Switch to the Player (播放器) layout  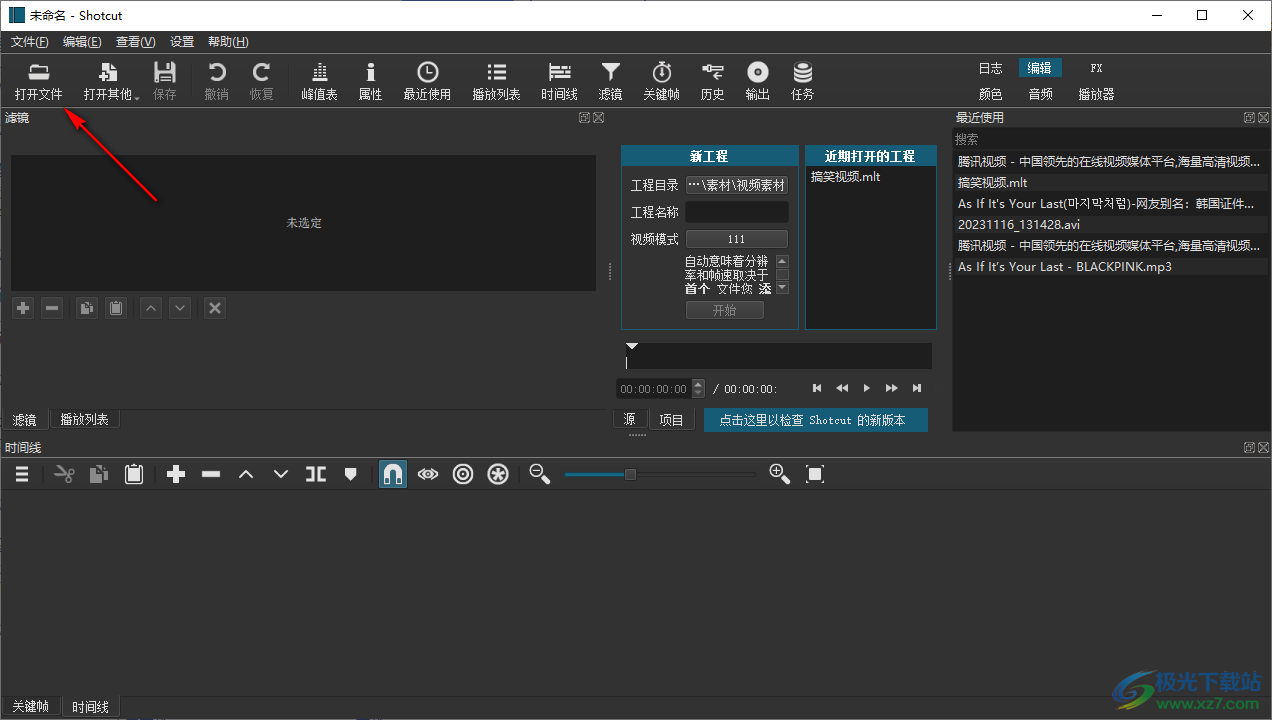point(1096,94)
